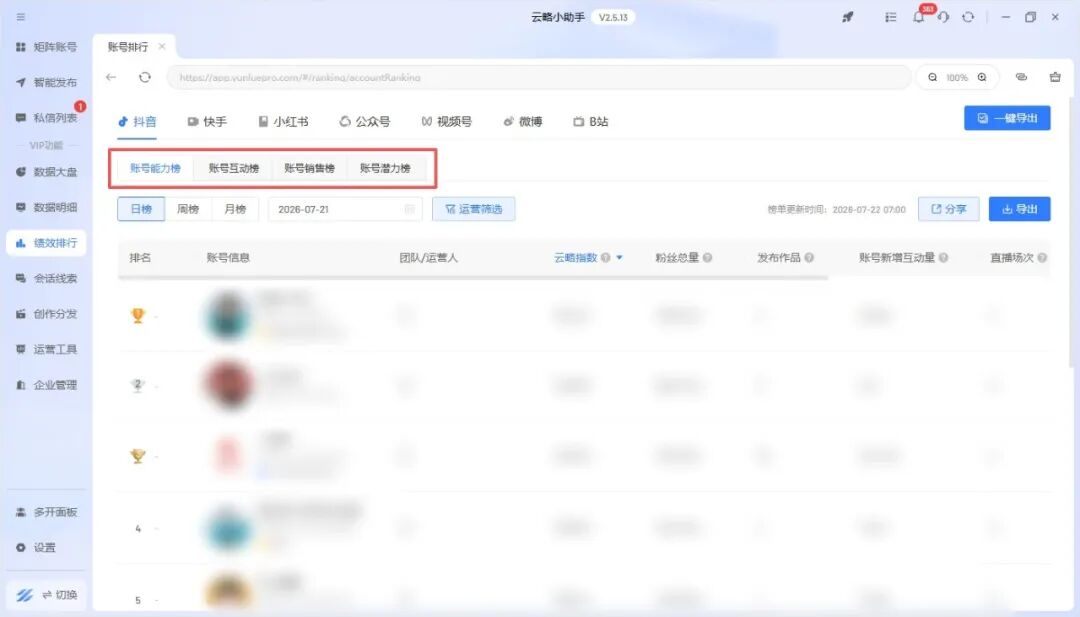Open 会话线索 in the sidebar
The width and height of the screenshot is (1080, 617).
pos(46,278)
